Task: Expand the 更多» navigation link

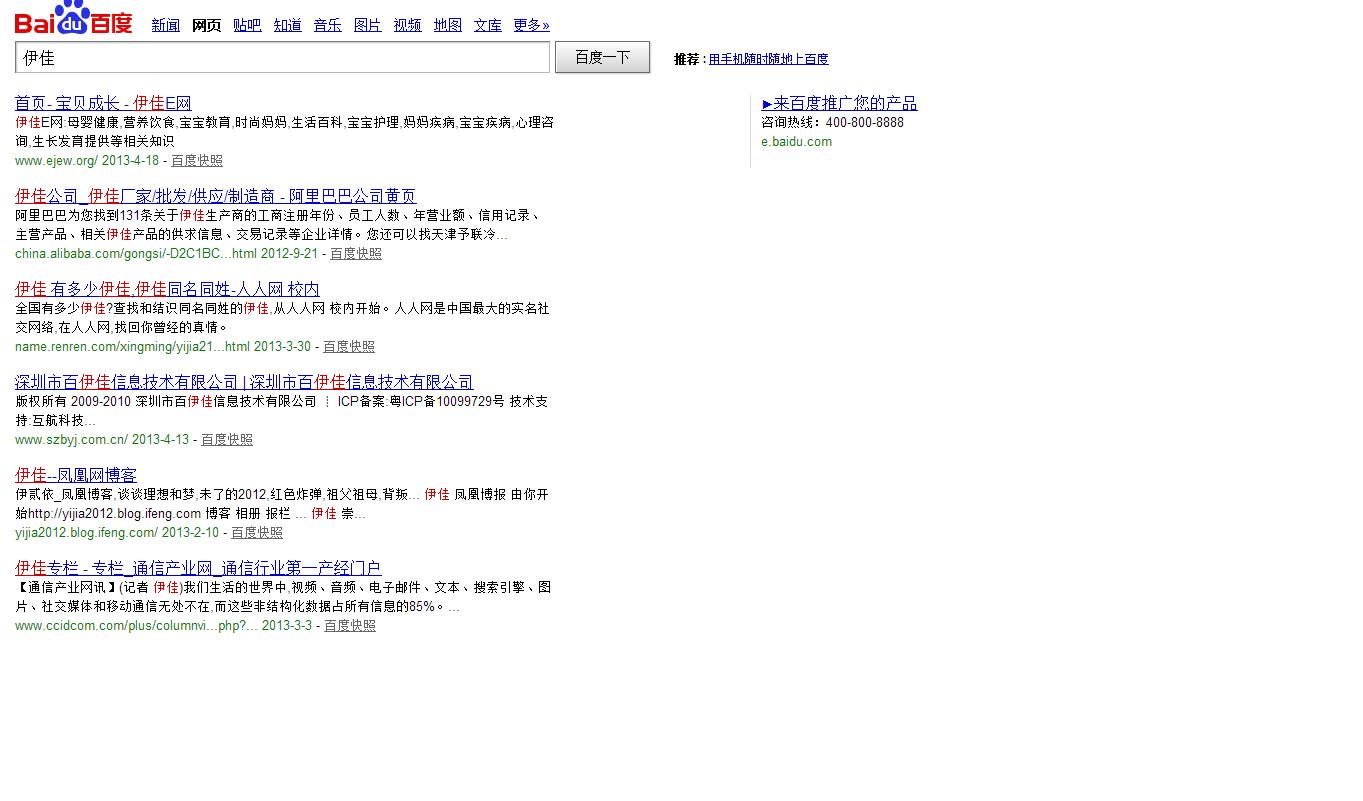Action: point(532,25)
